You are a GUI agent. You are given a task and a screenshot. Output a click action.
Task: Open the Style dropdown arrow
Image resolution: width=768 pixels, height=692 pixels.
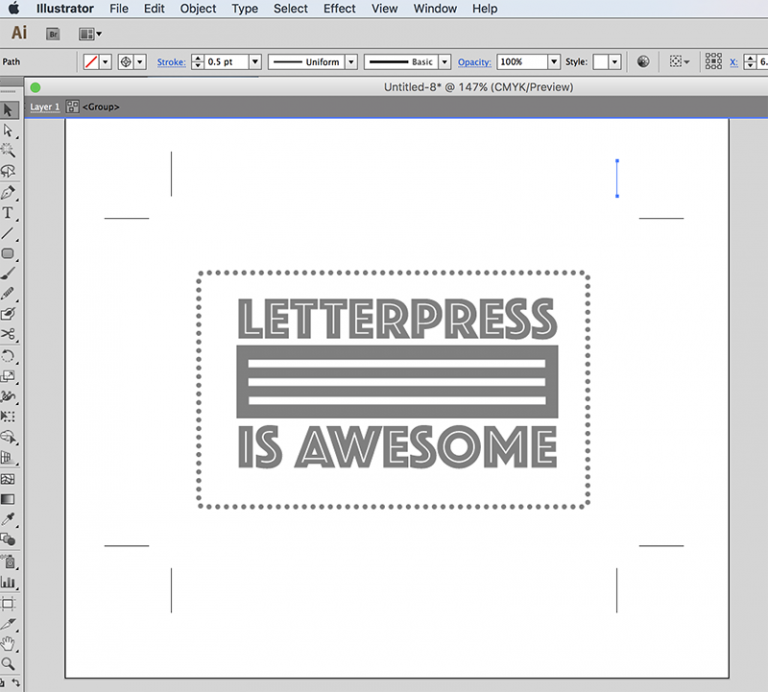(x=615, y=62)
